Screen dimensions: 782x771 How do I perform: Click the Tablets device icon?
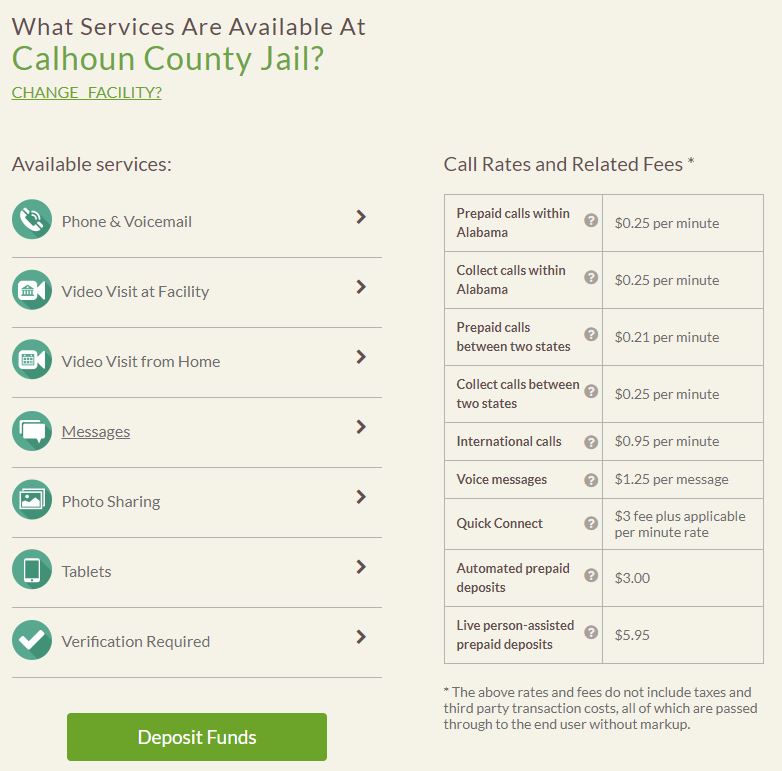[32, 570]
